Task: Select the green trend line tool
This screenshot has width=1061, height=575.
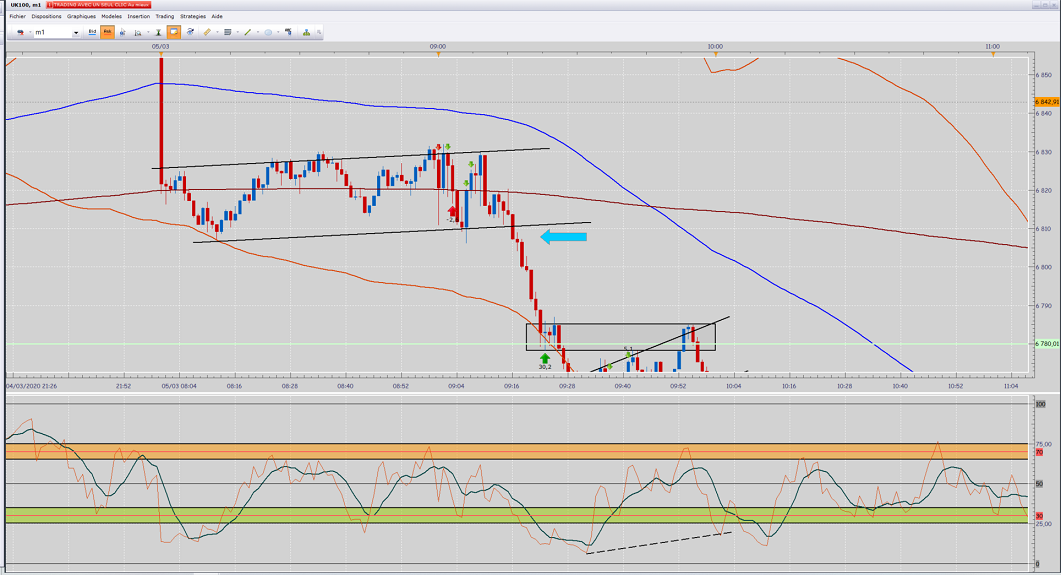Action: [x=248, y=32]
